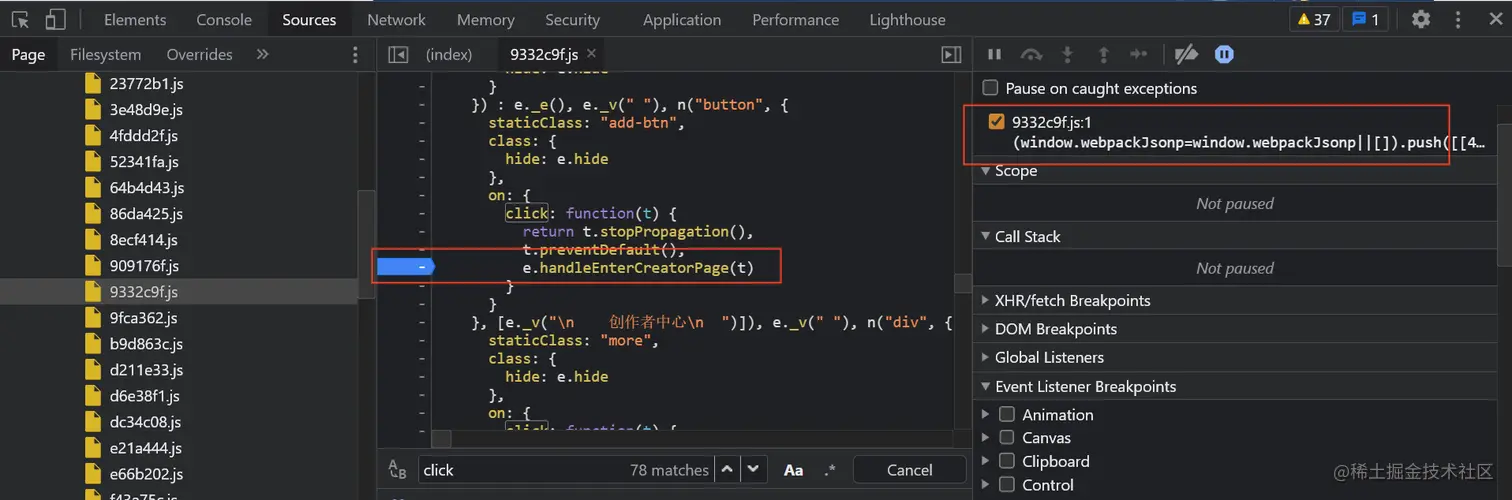Screen dimensions: 1512x500
Task: Click the pause script execution icon
Action: pyautogui.click(x=994, y=55)
